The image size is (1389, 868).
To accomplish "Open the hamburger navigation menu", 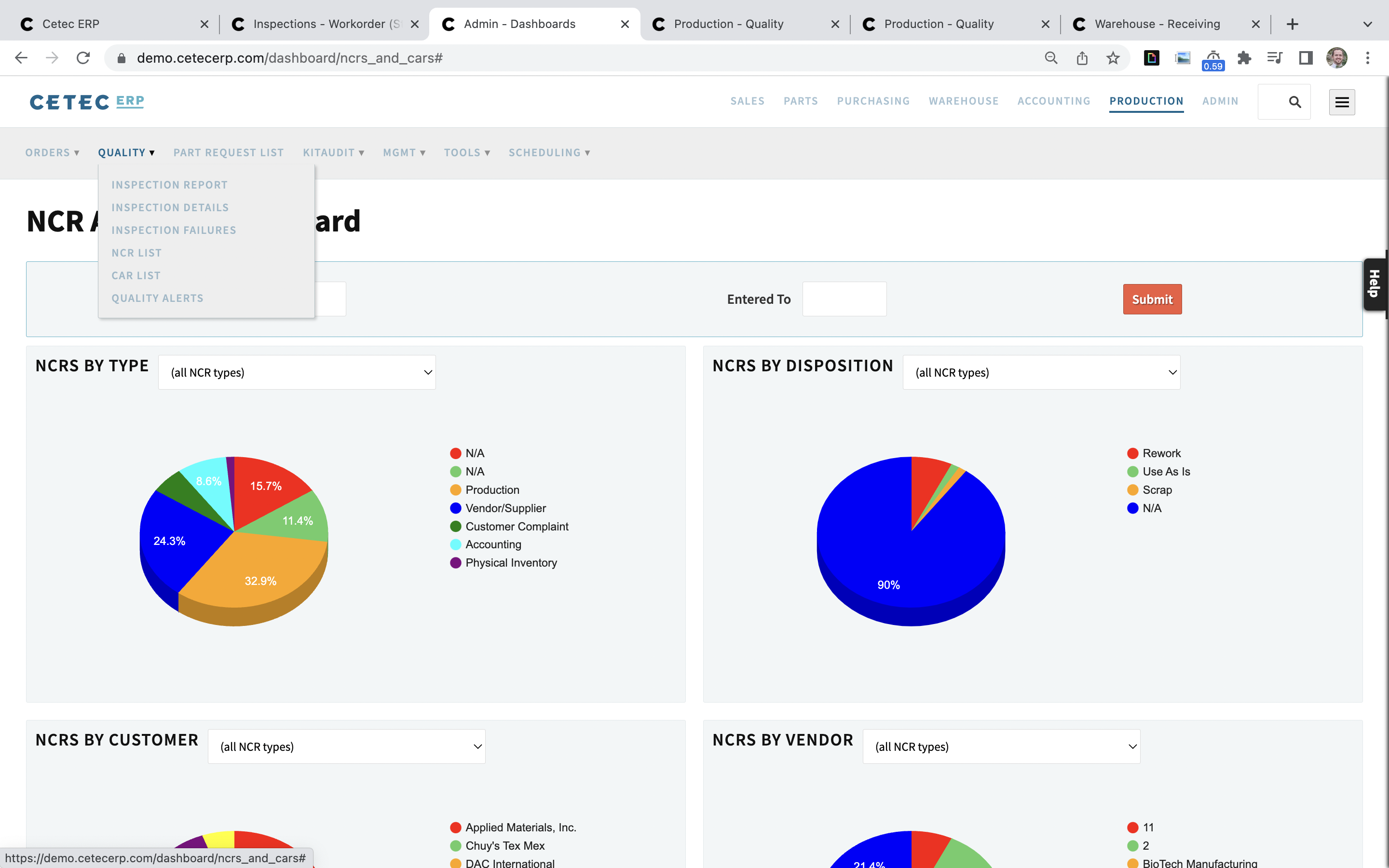I will coord(1342,102).
